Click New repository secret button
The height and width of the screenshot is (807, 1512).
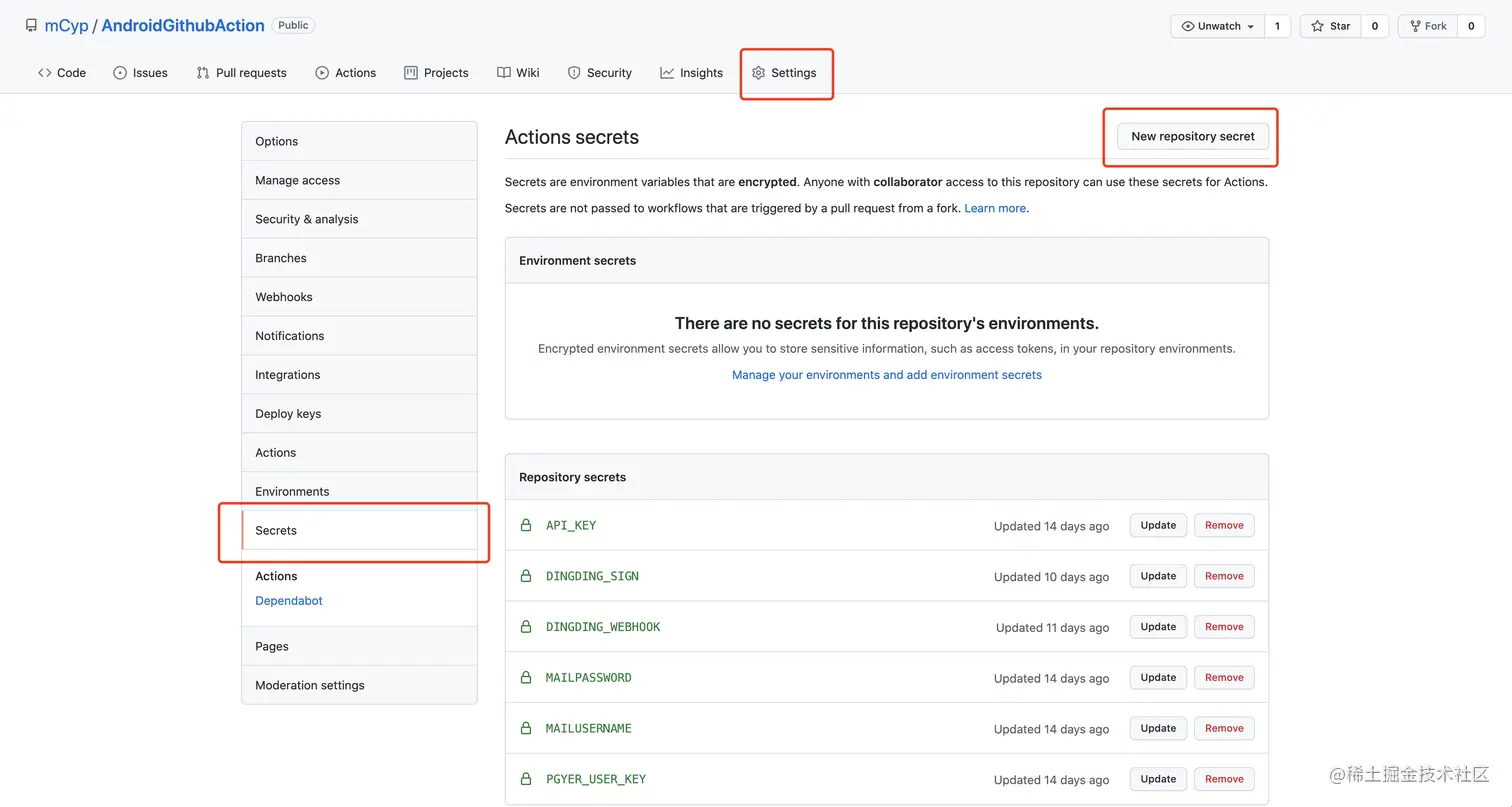pyautogui.click(x=1193, y=136)
